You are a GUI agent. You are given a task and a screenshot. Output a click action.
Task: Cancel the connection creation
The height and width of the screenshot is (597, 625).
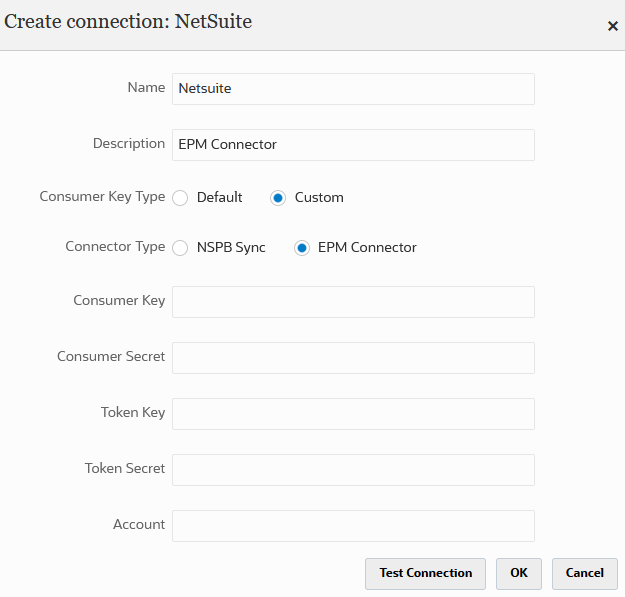pos(584,574)
